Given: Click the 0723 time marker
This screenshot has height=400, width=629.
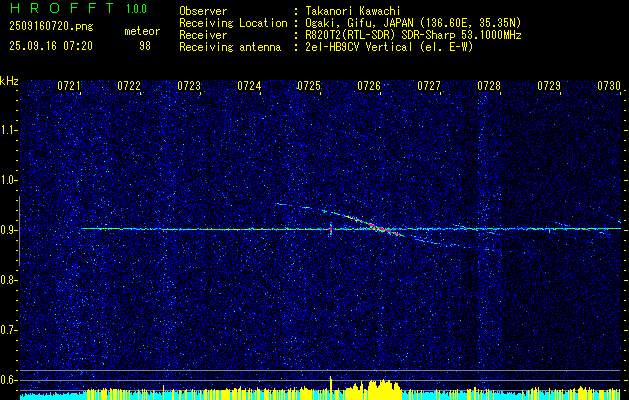Looking at the screenshot, I should click(x=189, y=86).
